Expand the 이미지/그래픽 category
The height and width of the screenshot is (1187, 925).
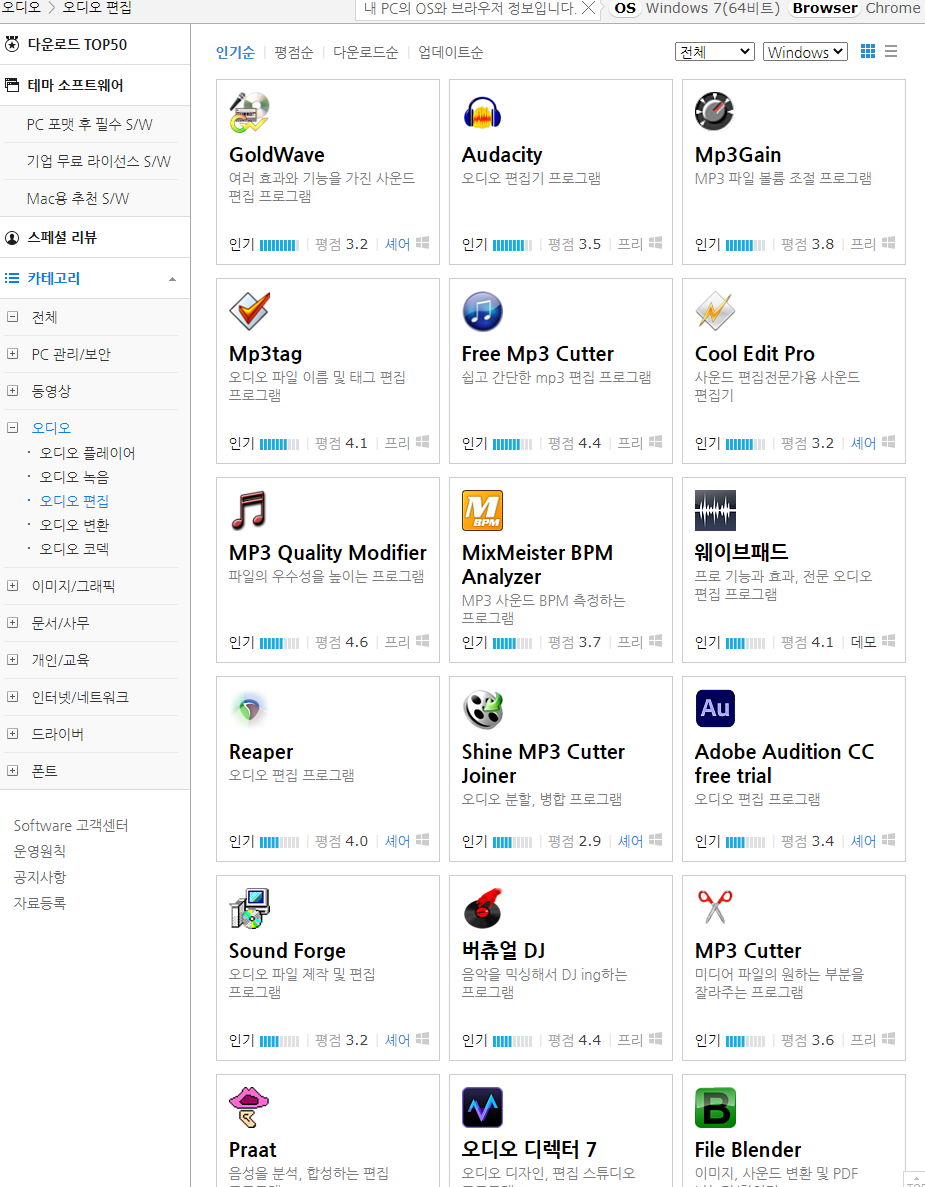(x=12, y=585)
